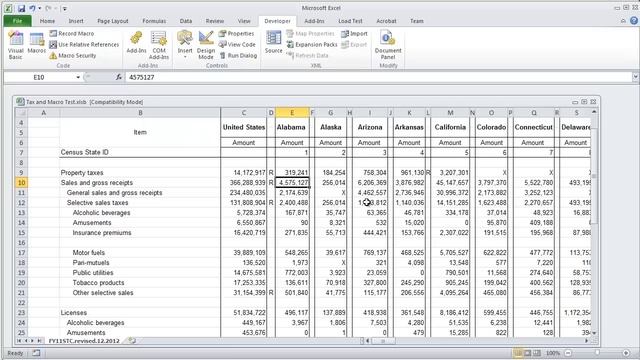Screen dimensions: 640x360
Task: Click the vertical scrollbar up arrow
Action: tap(594, 111)
